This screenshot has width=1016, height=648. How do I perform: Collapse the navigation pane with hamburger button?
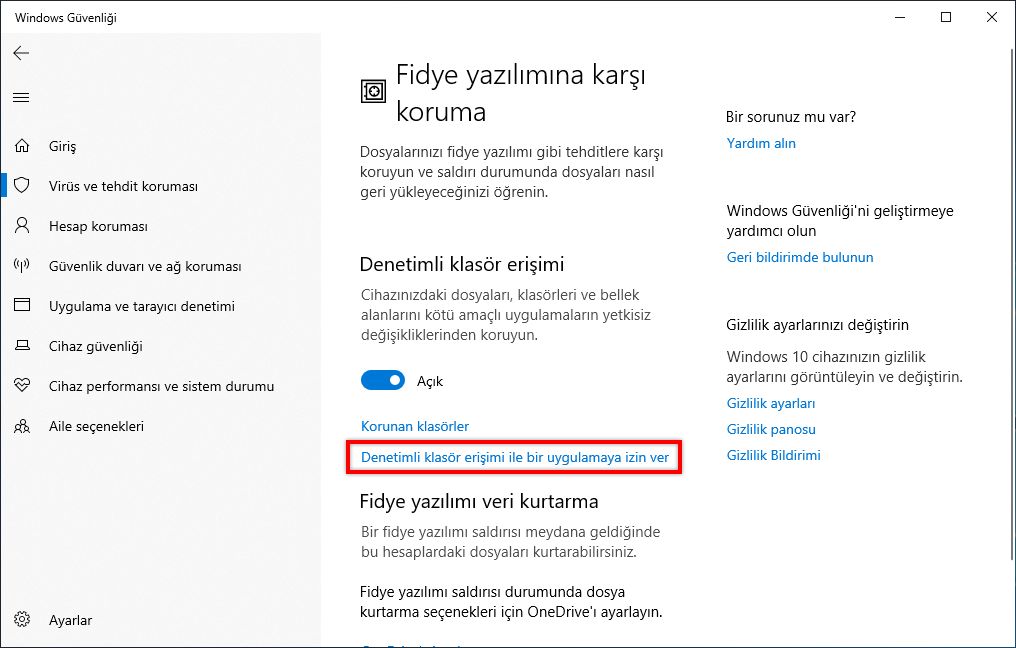(x=21, y=97)
